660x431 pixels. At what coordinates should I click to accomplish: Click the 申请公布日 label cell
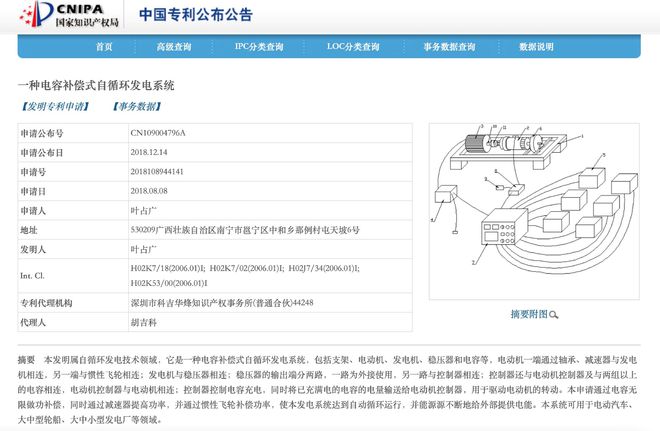click(x=73, y=152)
